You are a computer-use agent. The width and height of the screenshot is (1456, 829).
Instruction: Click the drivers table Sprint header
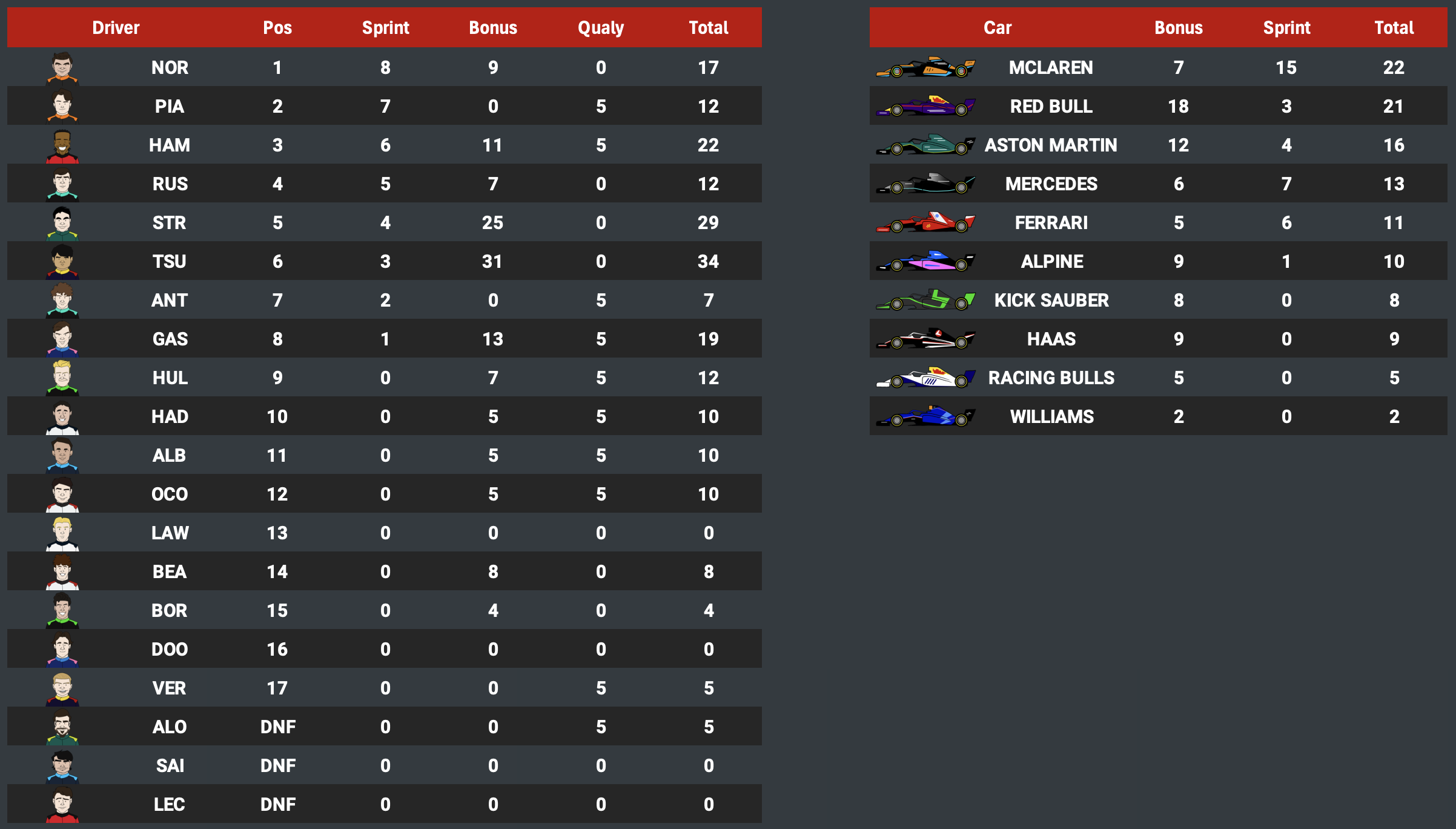(385, 28)
